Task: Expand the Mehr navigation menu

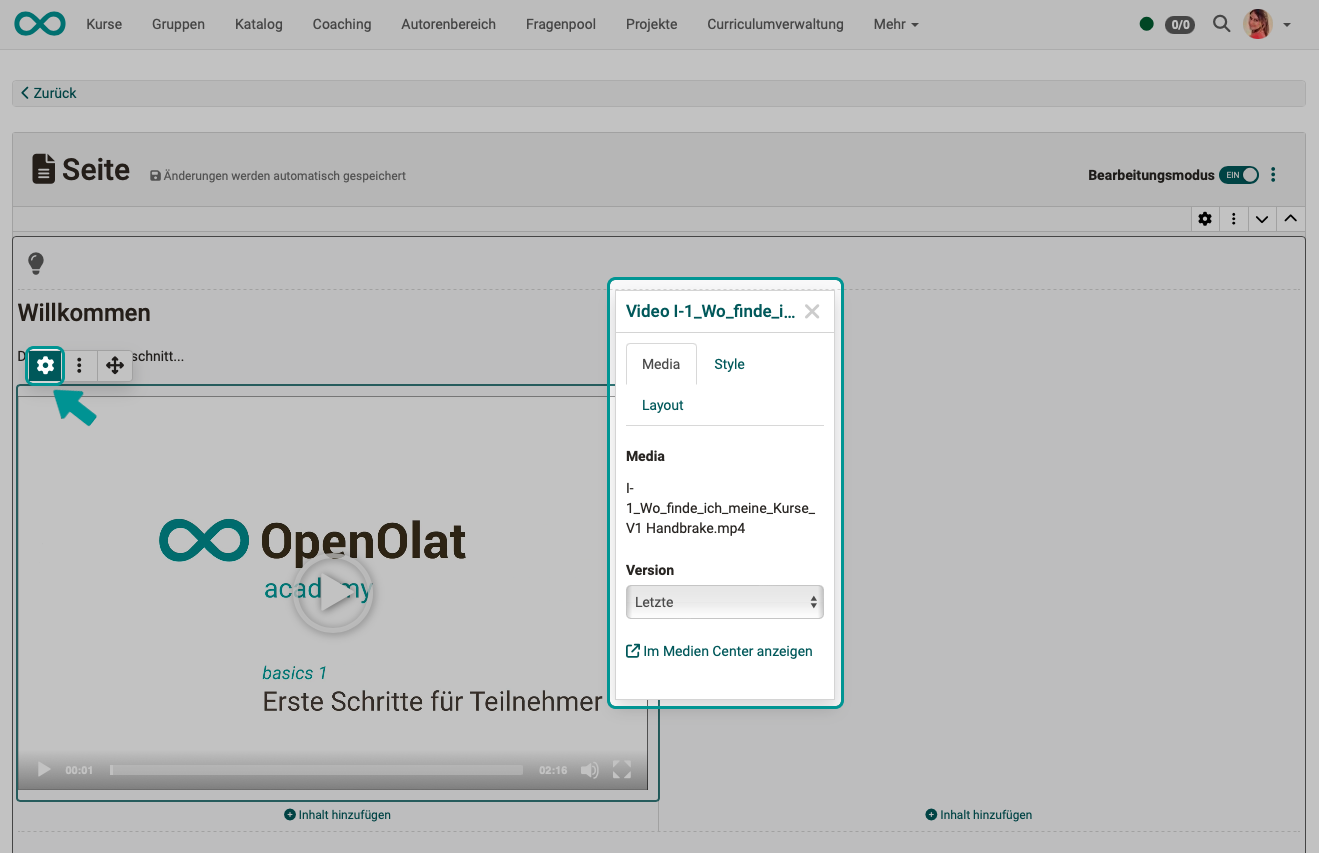Action: click(895, 24)
